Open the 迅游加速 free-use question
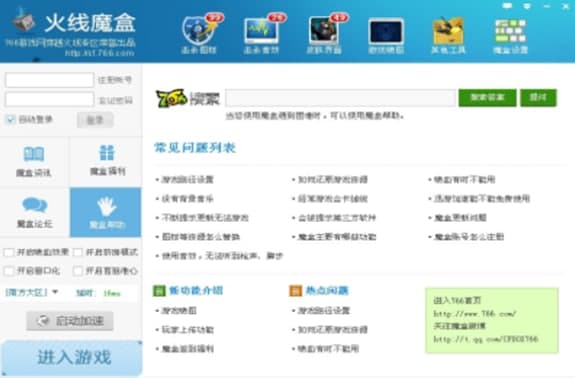 [x=482, y=199]
